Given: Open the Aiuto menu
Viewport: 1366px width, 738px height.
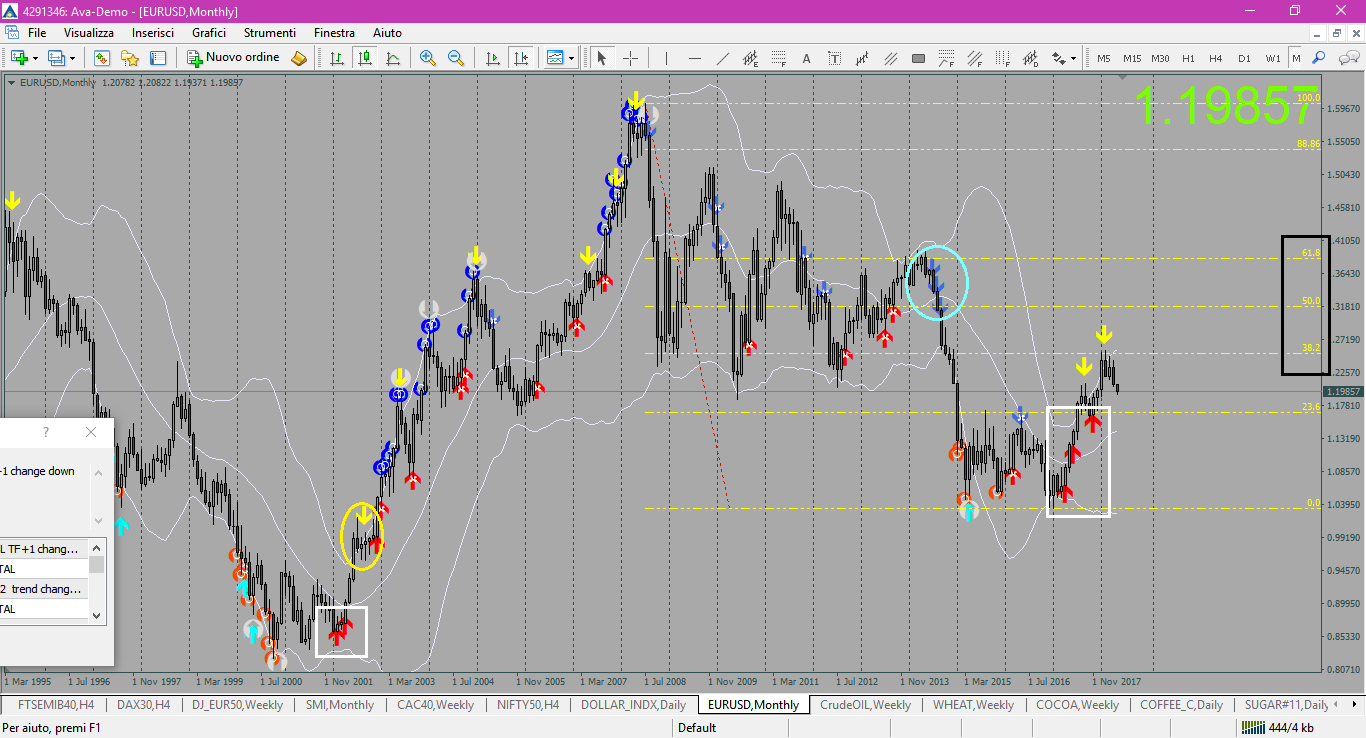Looking at the screenshot, I should (x=387, y=33).
